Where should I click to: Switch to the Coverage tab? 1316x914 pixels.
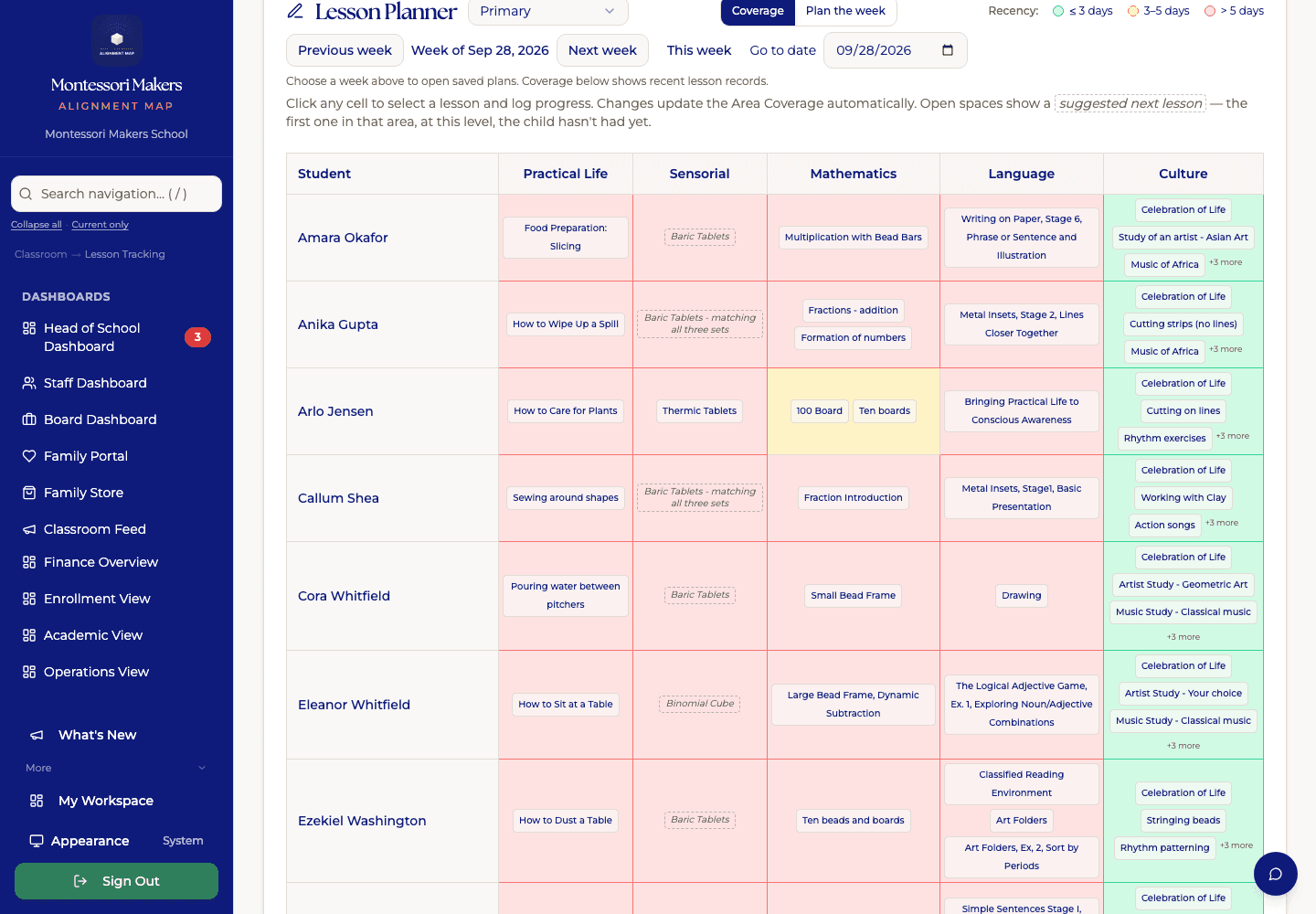758,11
